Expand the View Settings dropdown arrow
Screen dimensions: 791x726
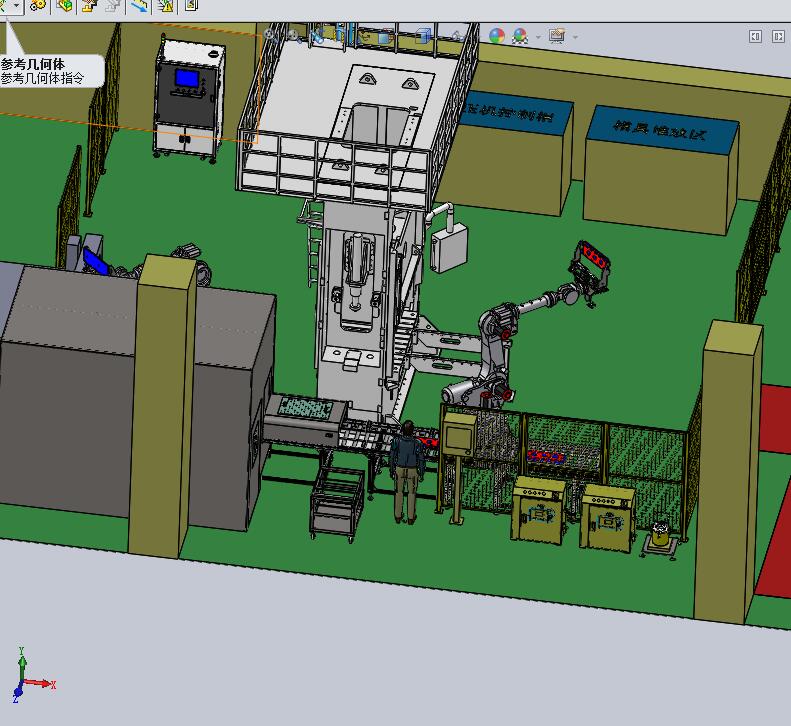[x=575, y=37]
